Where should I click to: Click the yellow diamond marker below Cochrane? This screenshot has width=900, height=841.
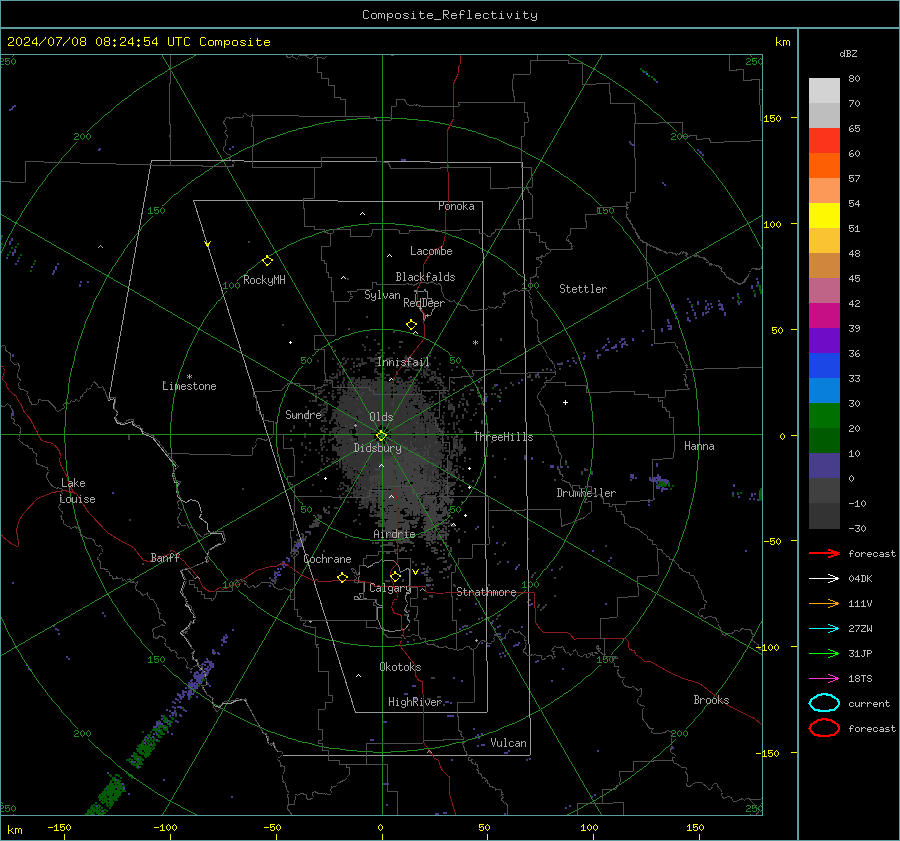(342, 577)
